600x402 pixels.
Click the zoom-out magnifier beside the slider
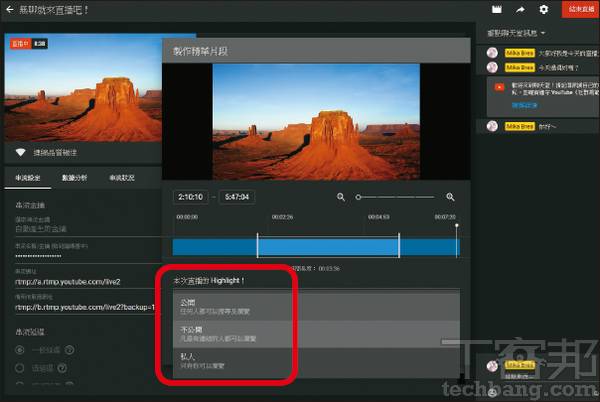click(x=341, y=197)
